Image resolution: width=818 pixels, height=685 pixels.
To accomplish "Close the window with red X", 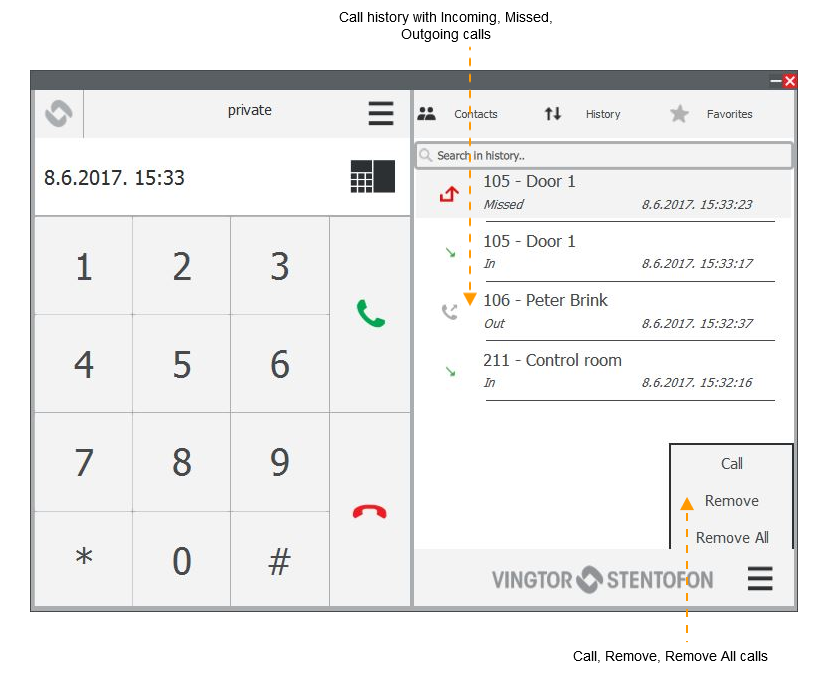I will [x=789, y=81].
